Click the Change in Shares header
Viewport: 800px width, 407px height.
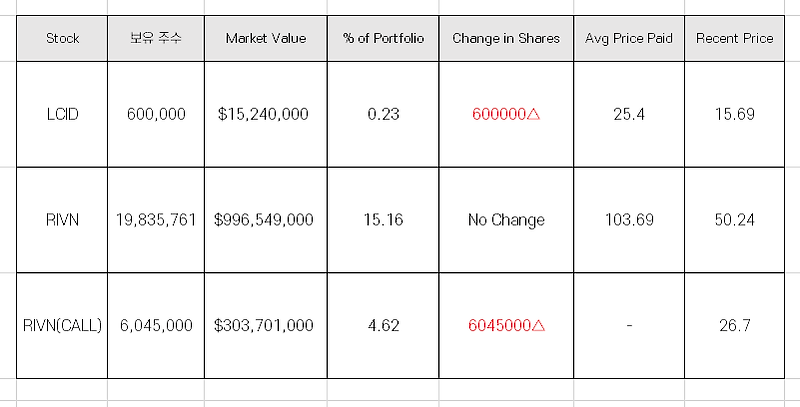click(506, 39)
